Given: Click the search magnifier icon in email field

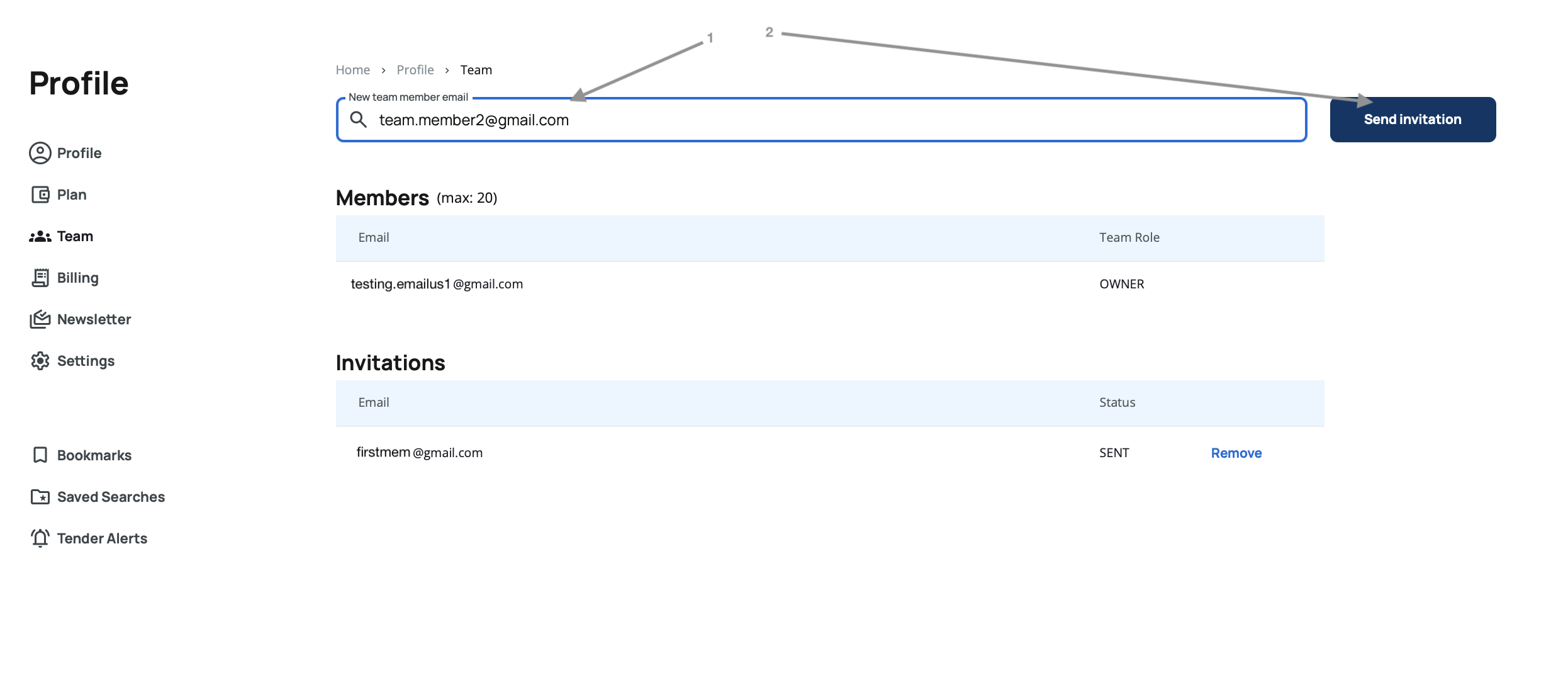Looking at the screenshot, I should (359, 120).
